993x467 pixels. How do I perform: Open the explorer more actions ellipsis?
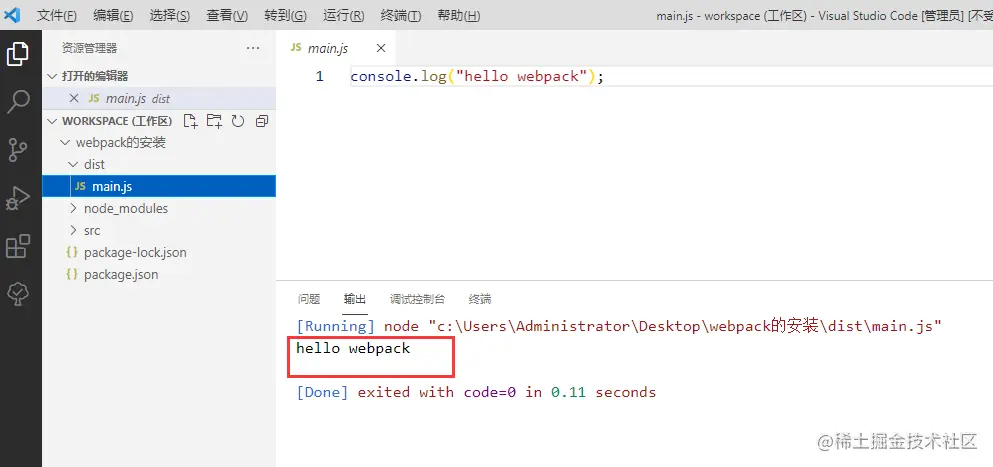[253, 48]
